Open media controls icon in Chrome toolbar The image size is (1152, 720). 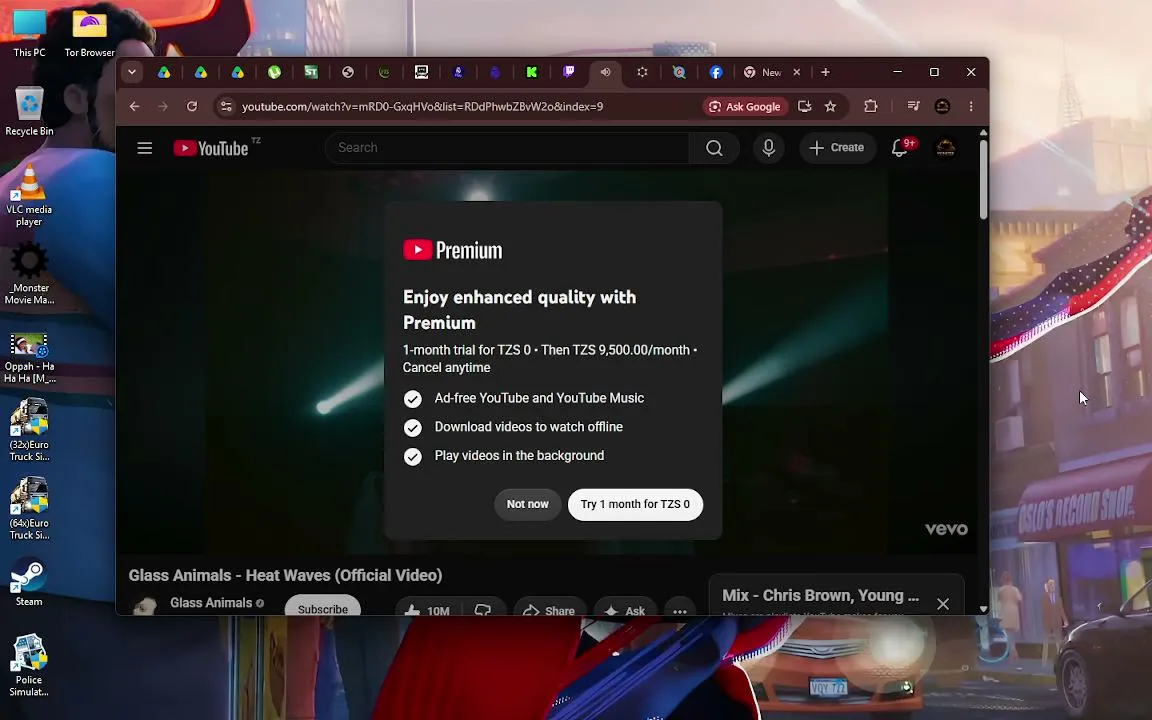click(x=913, y=107)
